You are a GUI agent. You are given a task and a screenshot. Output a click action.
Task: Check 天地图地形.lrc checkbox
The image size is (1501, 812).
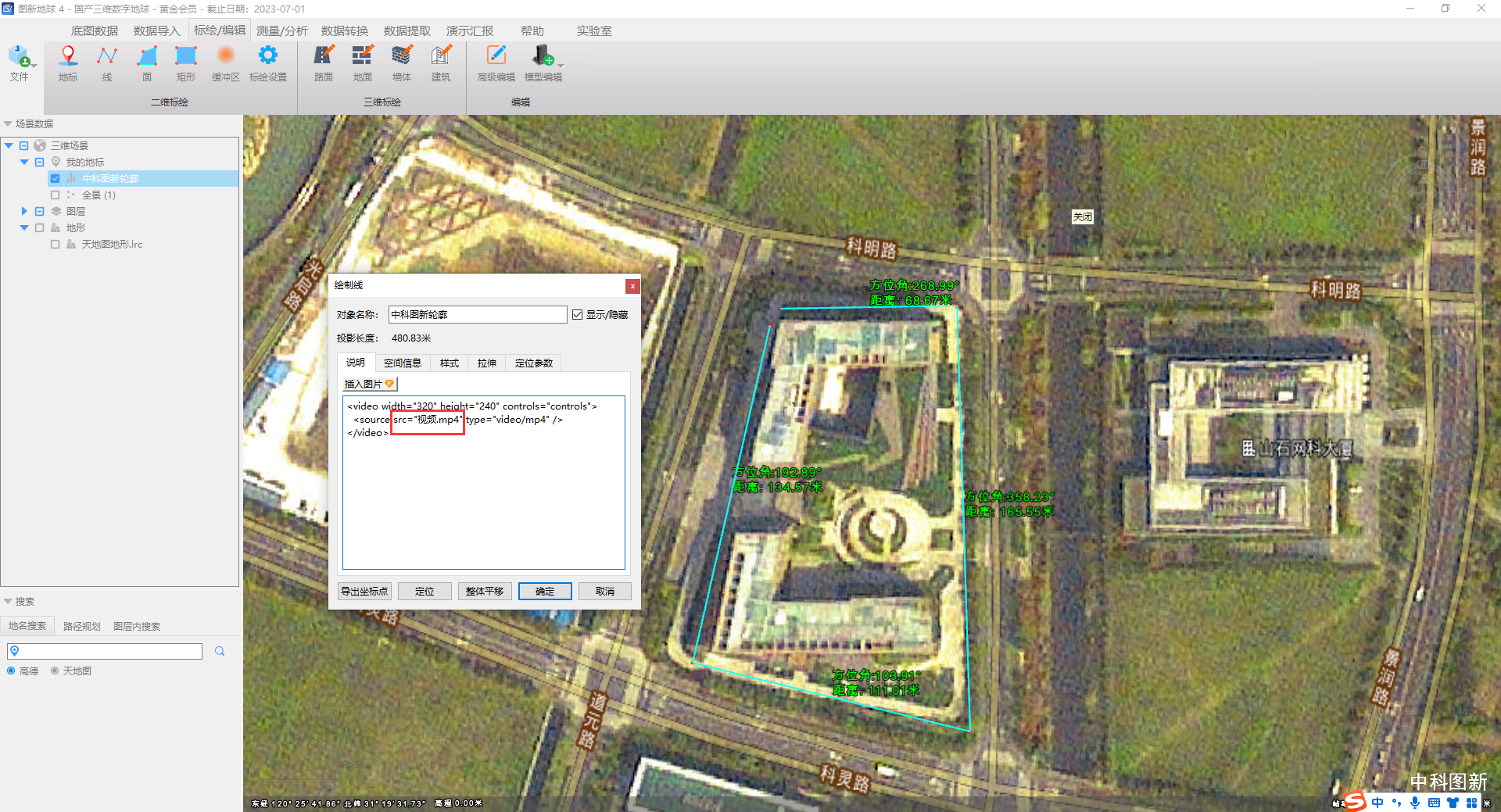55,244
